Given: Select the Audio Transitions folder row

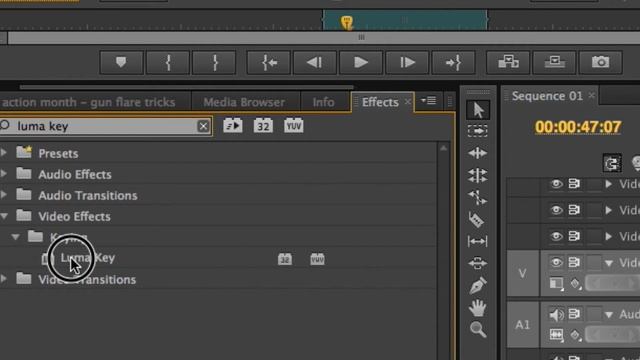Looking at the screenshot, I should point(218,195).
